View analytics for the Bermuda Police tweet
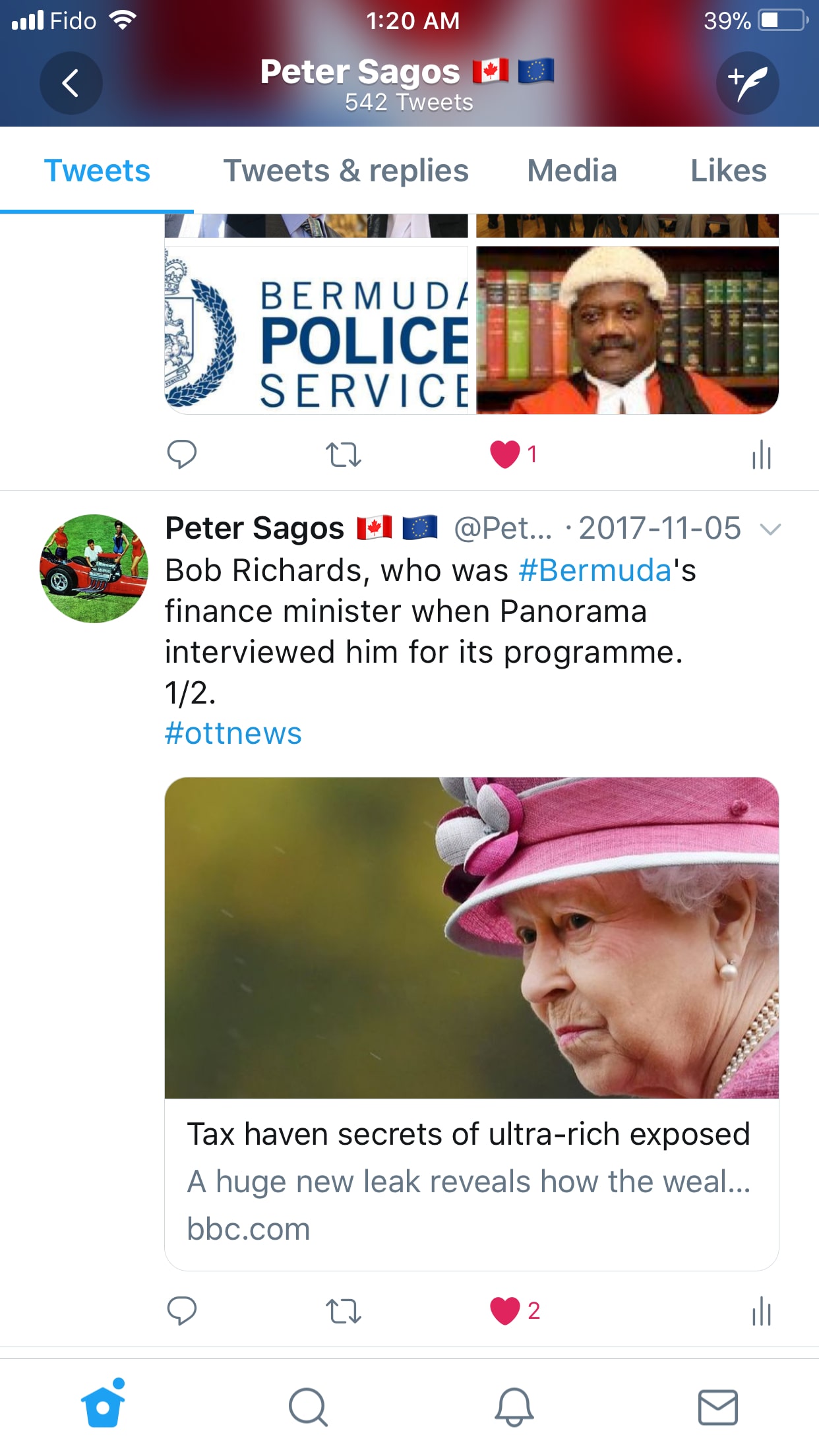The image size is (819, 1456). click(x=762, y=454)
